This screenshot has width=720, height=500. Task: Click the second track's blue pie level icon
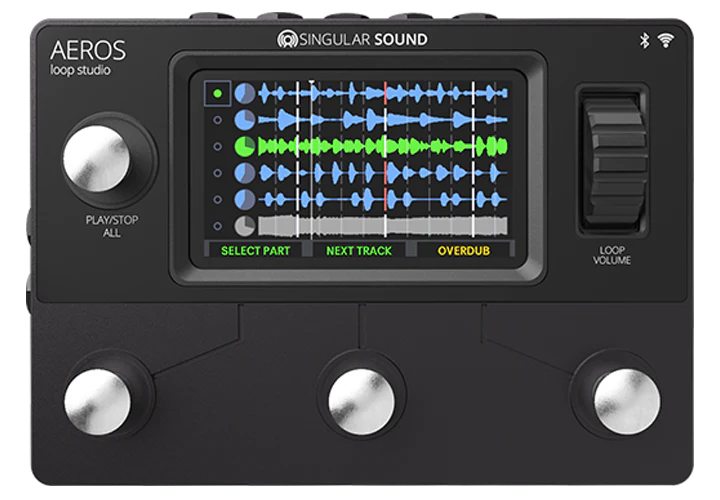point(245,120)
